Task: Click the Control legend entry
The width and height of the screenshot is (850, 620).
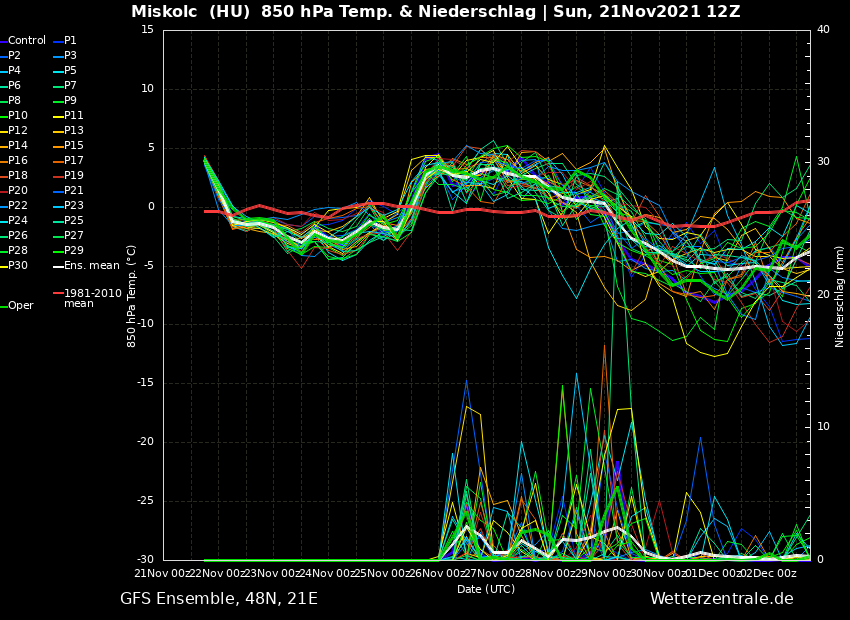Action: click(26, 41)
